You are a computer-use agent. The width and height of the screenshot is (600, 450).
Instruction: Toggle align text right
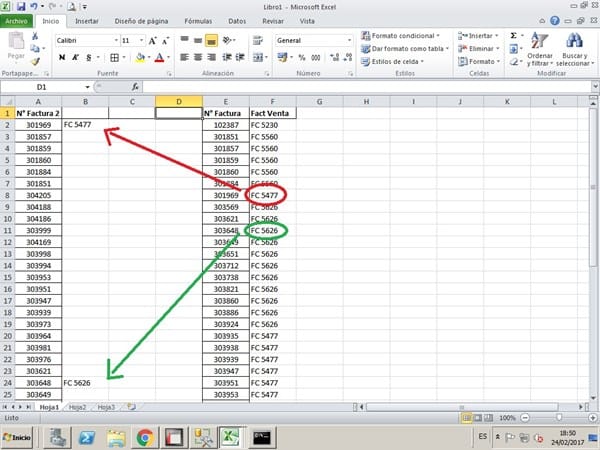[x=211, y=57]
